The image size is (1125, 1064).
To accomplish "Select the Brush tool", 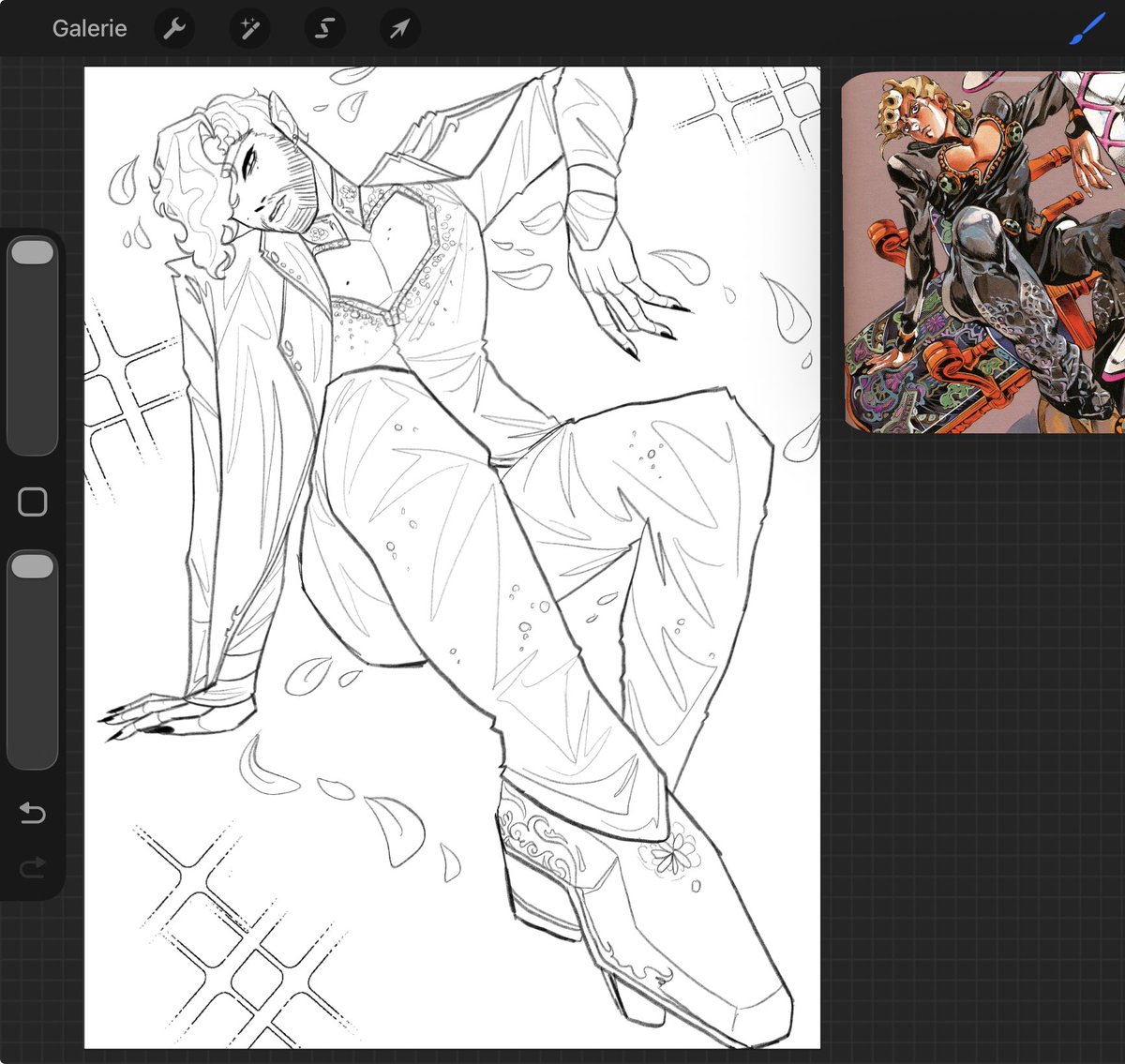I will [1087, 28].
